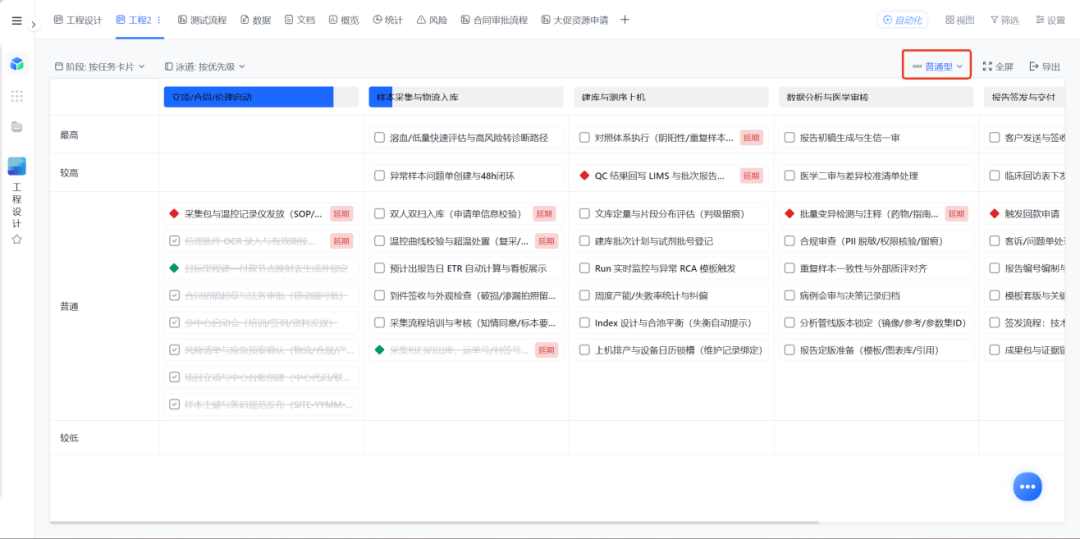The height and width of the screenshot is (539, 1080).
Task: Click the 延期 tag on 温控曲线校验 task
Action: coord(546,241)
